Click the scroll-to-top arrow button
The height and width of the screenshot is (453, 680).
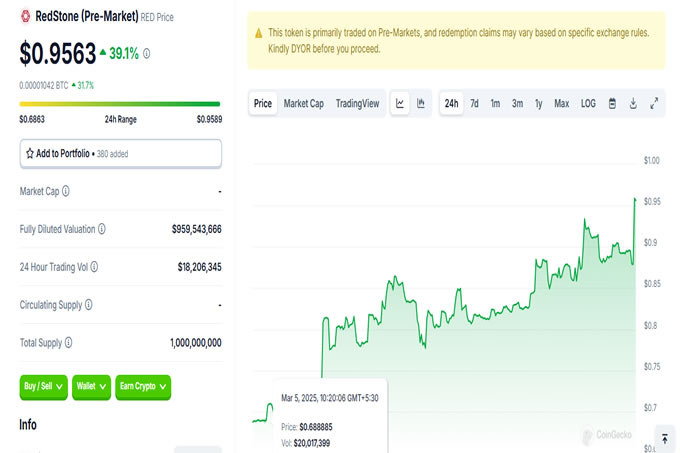[665, 438]
